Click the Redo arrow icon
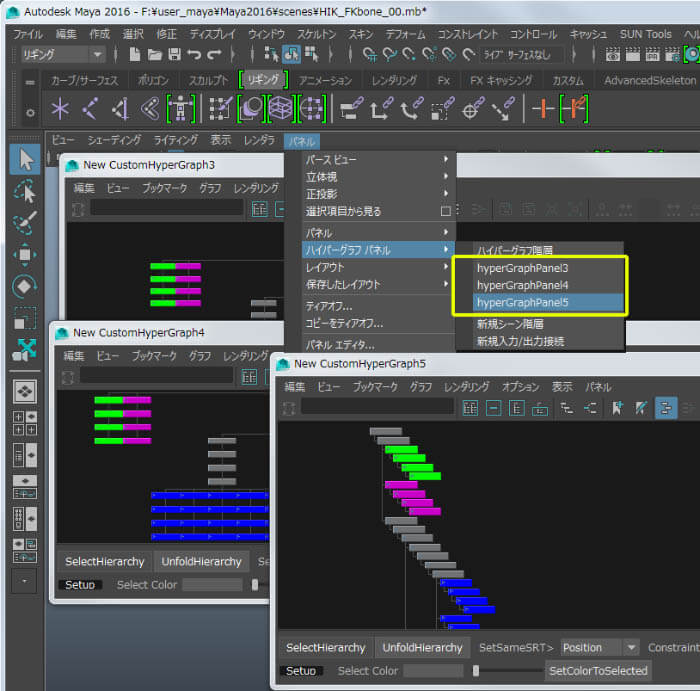 pos(214,55)
